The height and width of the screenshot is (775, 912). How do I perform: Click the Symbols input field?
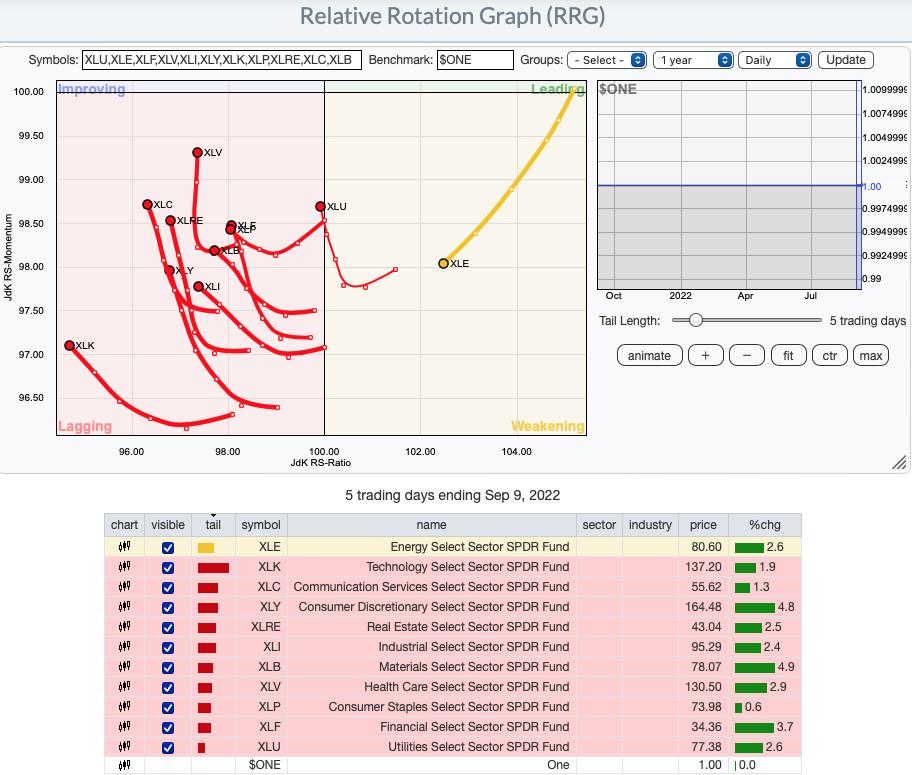(222, 60)
